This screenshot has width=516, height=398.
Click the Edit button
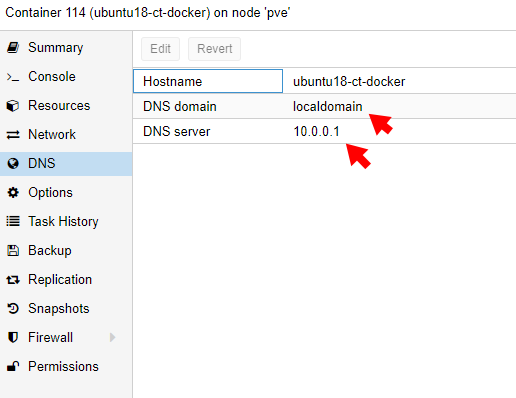[160, 49]
